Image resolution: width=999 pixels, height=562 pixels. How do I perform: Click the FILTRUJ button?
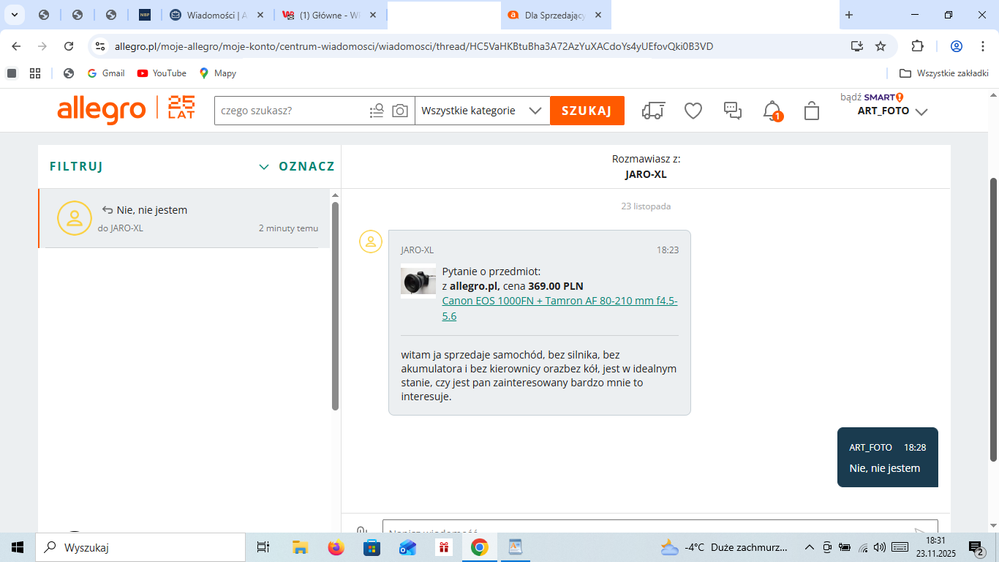pyautogui.click(x=76, y=167)
